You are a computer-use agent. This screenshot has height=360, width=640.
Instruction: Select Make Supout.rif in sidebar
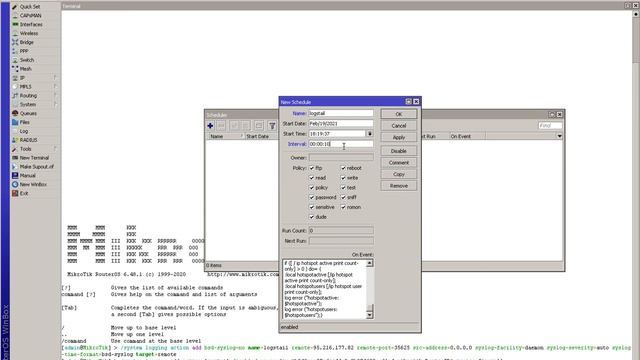[x=37, y=167]
